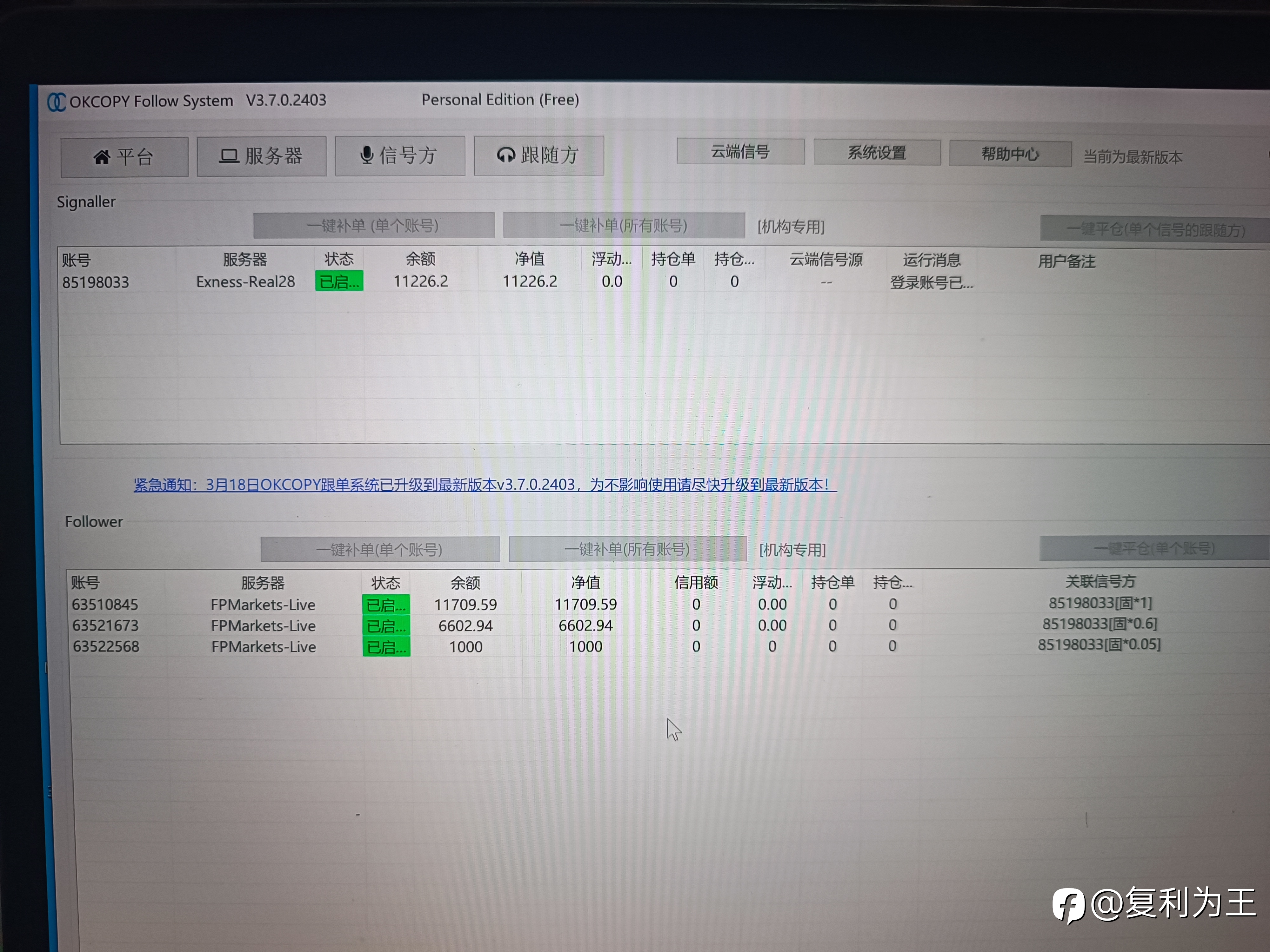This screenshot has width=1270, height=952.
Task: Click Follower 余额 column header
Action: click(466, 583)
